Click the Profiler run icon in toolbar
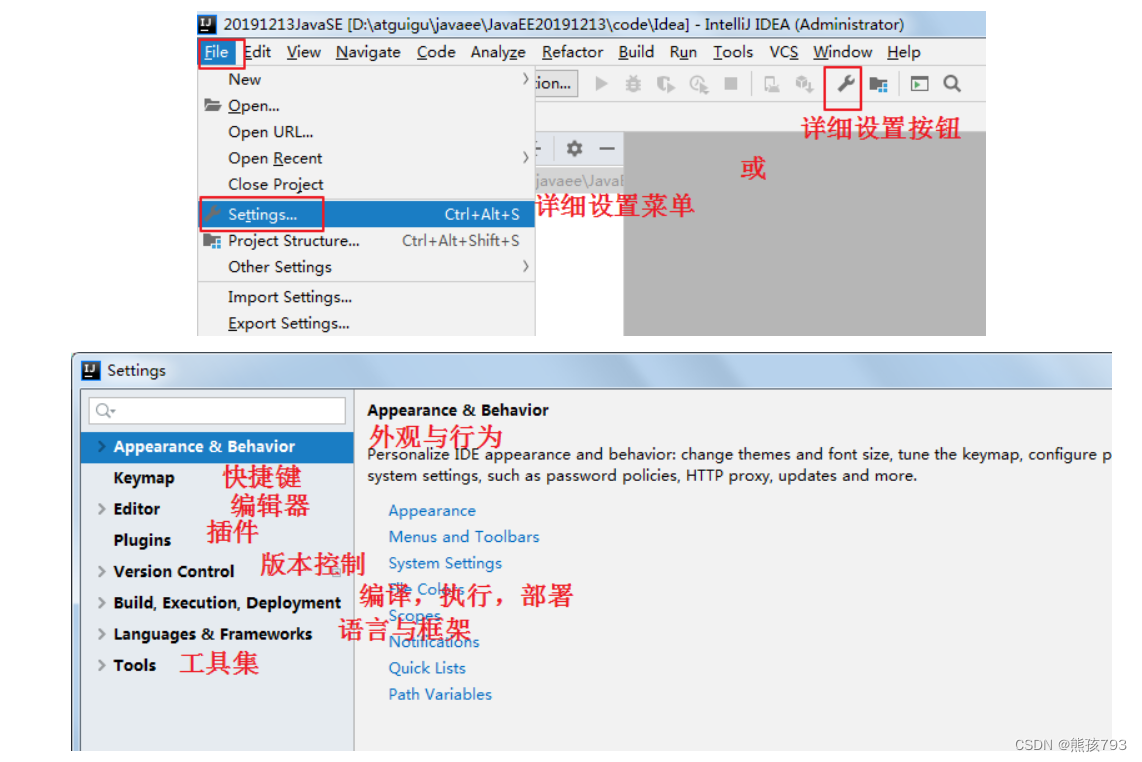1142x762 pixels. (699, 85)
